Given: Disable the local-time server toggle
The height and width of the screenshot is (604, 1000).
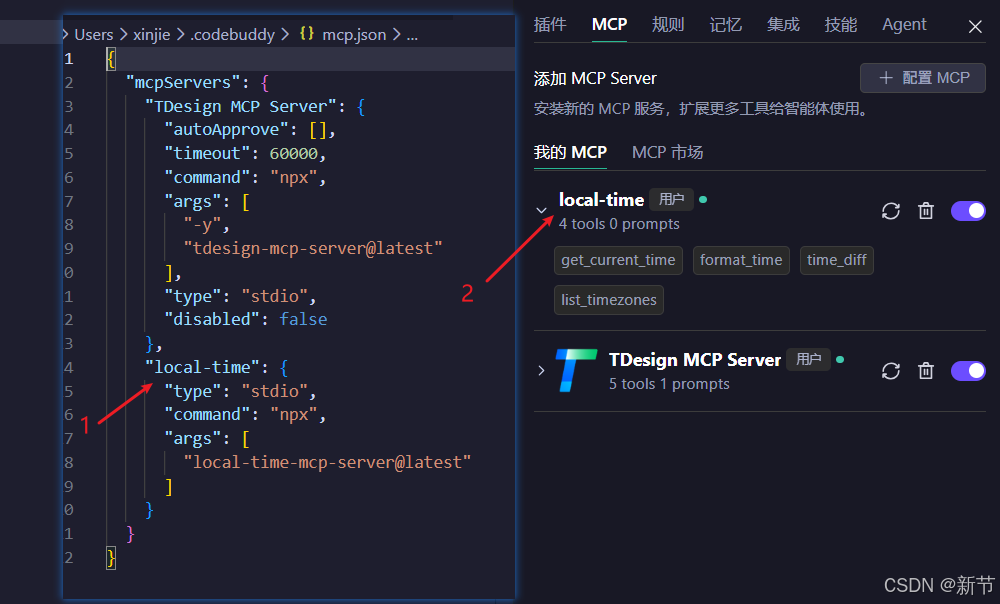Looking at the screenshot, I should tap(968, 211).
